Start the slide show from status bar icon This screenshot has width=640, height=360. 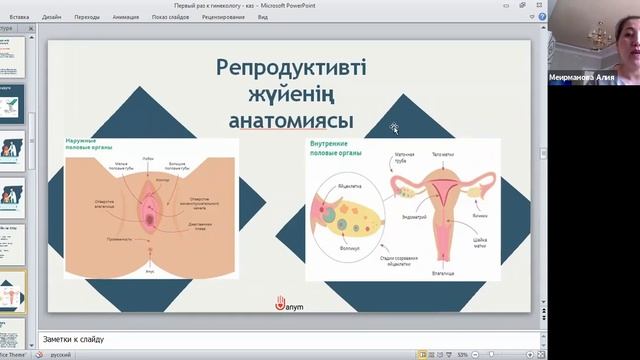[x=449, y=355]
